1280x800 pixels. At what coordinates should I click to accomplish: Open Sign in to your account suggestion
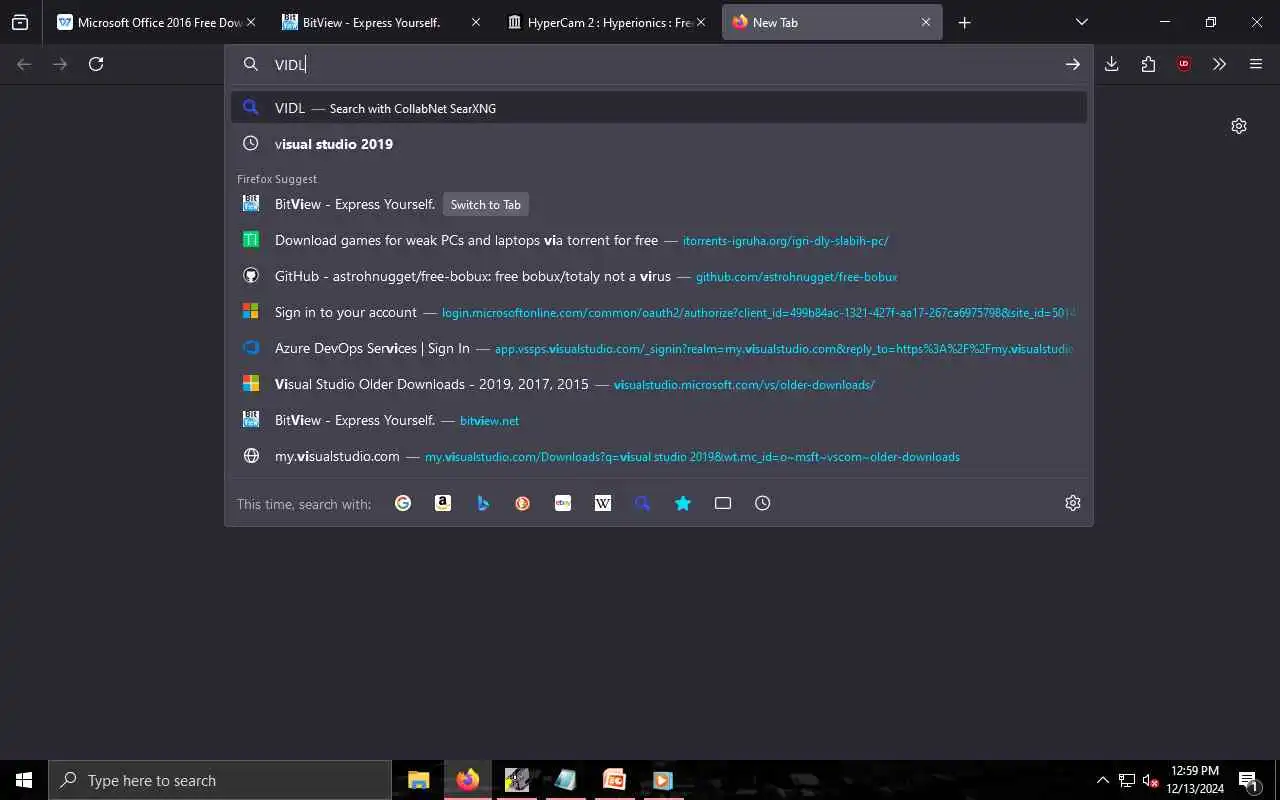point(659,312)
